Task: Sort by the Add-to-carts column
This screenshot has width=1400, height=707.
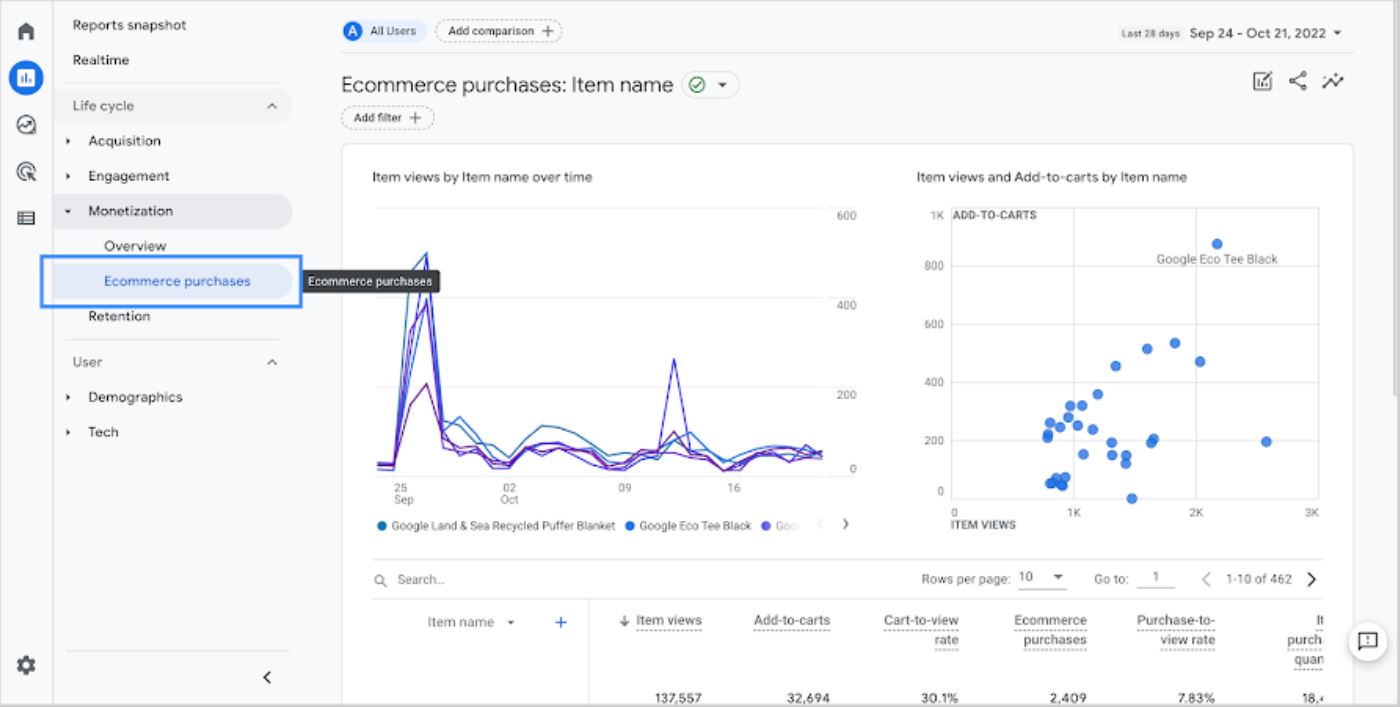Action: coord(792,621)
